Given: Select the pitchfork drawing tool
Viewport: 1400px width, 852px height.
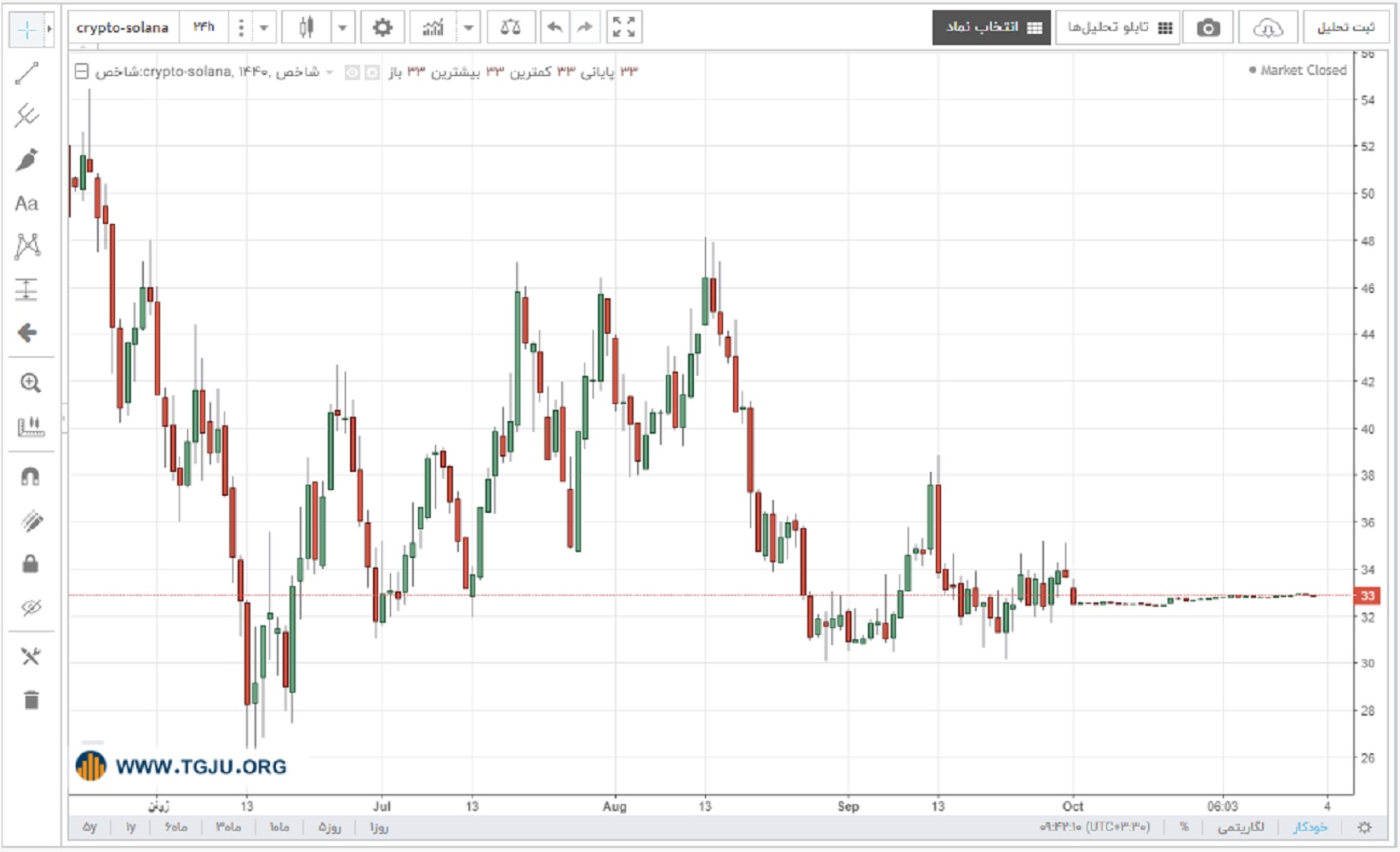Looking at the screenshot, I should pos(27,116).
